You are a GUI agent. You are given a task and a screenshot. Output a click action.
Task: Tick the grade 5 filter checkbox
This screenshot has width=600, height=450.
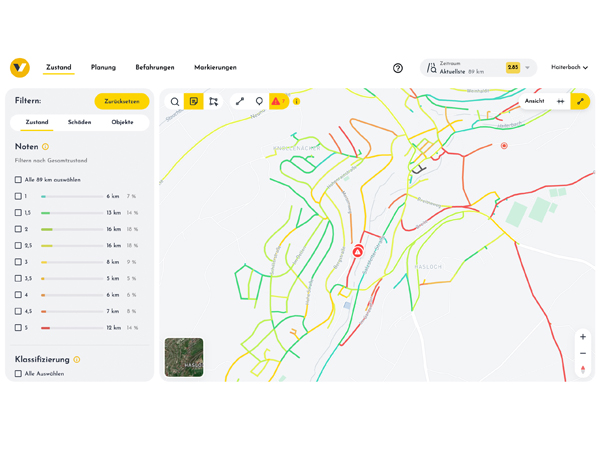tap(18, 328)
